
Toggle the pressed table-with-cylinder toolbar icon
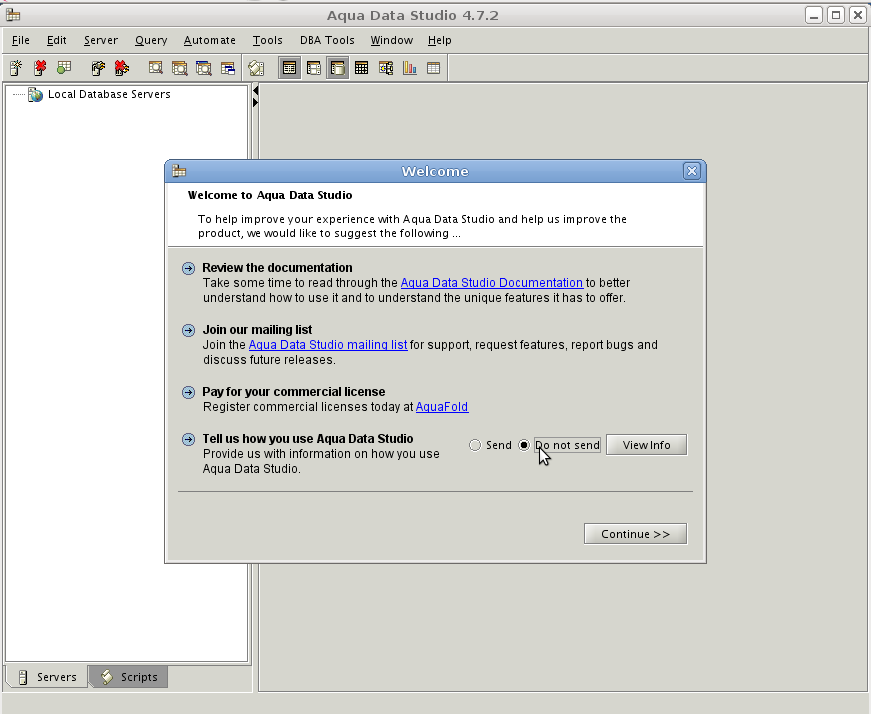(337, 68)
